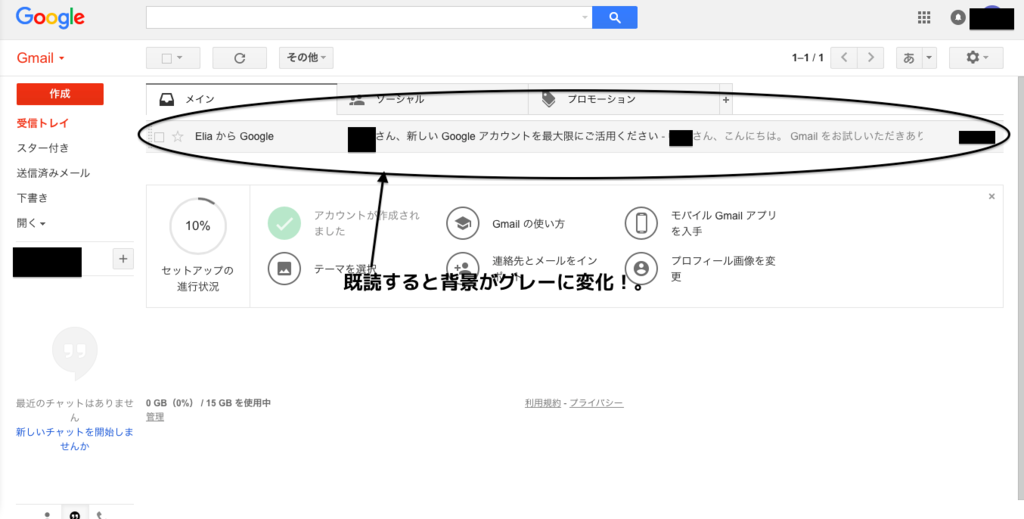1024x519 pixels.
Task: Expand search options arrow in search box
Action: point(584,18)
